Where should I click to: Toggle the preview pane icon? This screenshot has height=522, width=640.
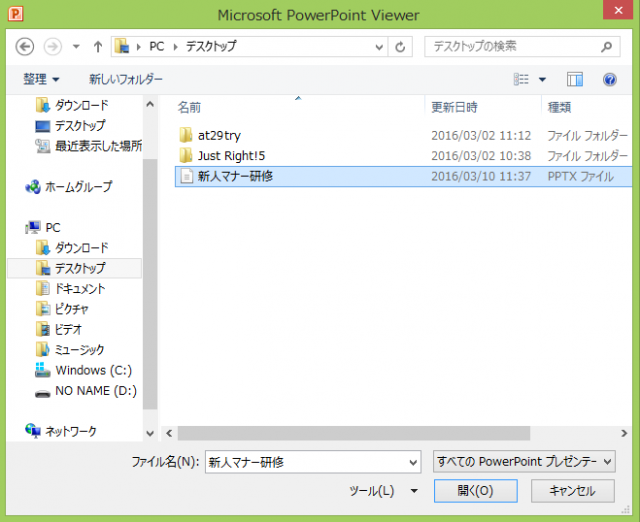[575, 79]
